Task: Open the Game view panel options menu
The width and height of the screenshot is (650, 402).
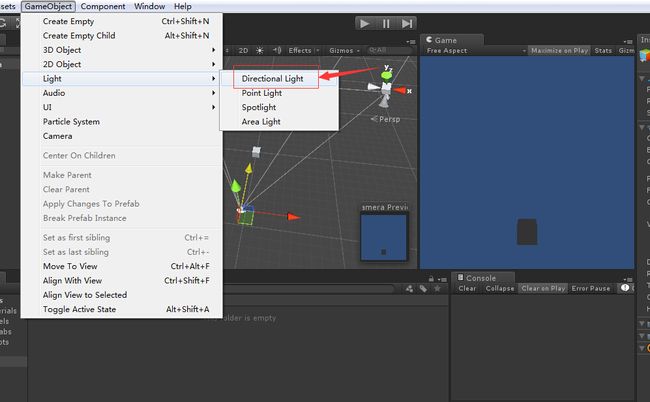Action: point(628,41)
